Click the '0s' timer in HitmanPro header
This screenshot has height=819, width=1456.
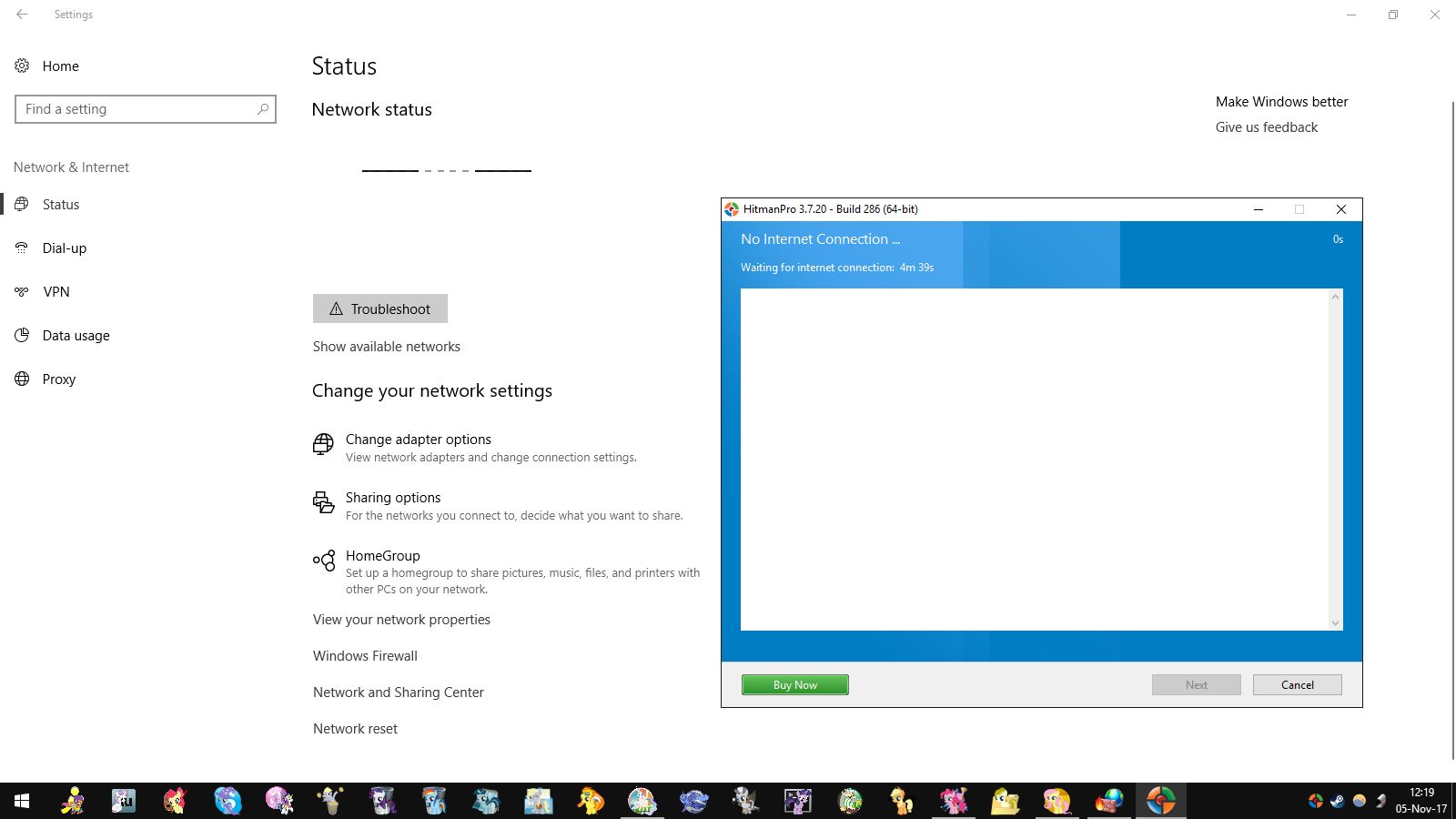[1338, 239]
